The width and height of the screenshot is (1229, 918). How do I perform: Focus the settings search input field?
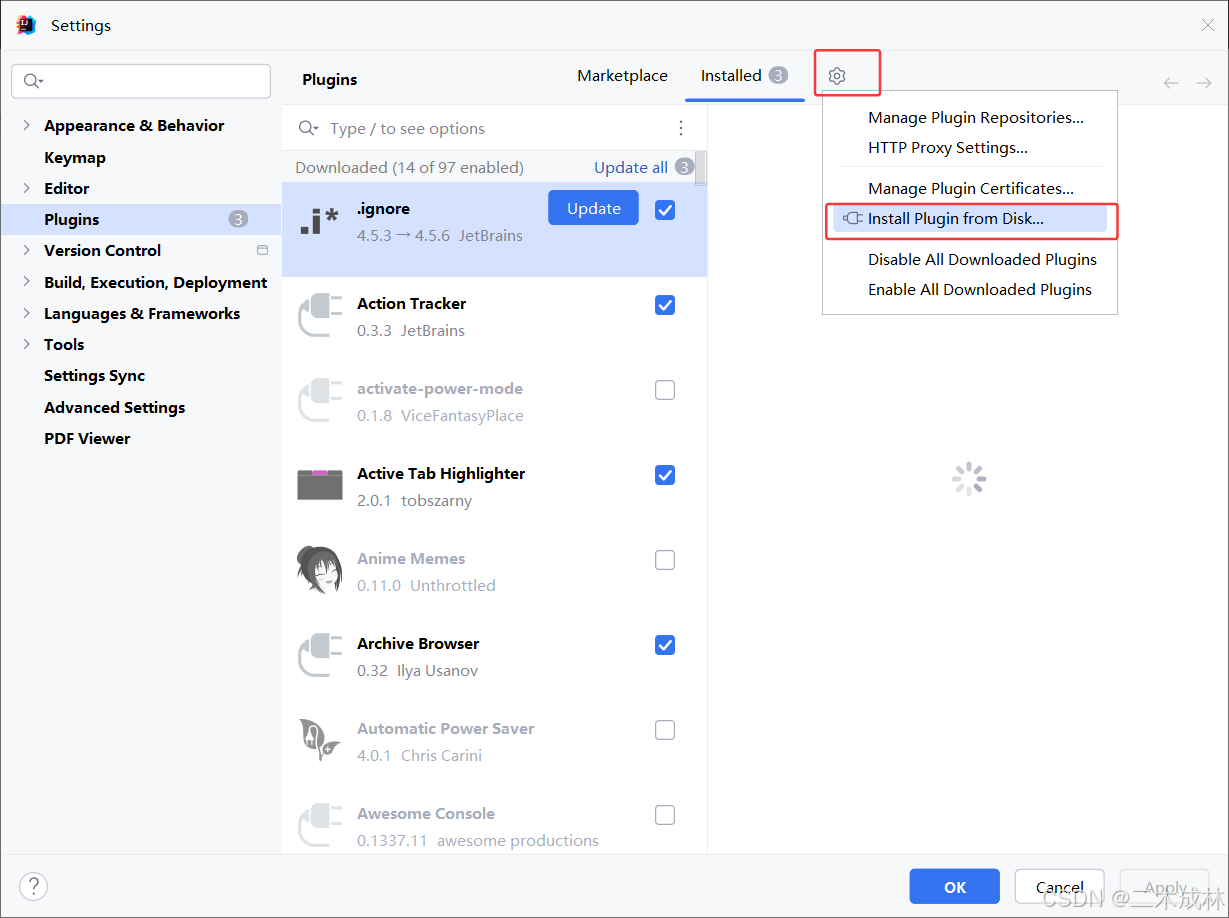pyautogui.click(x=141, y=81)
